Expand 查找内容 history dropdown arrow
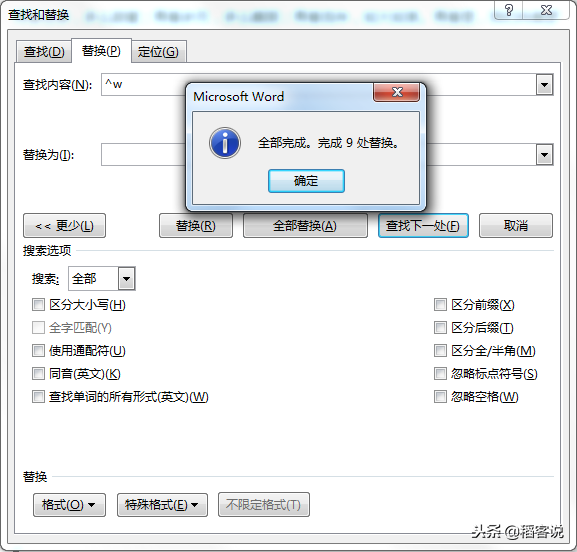The width and height of the screenshot is (577, 552). [x=544, y=85]
